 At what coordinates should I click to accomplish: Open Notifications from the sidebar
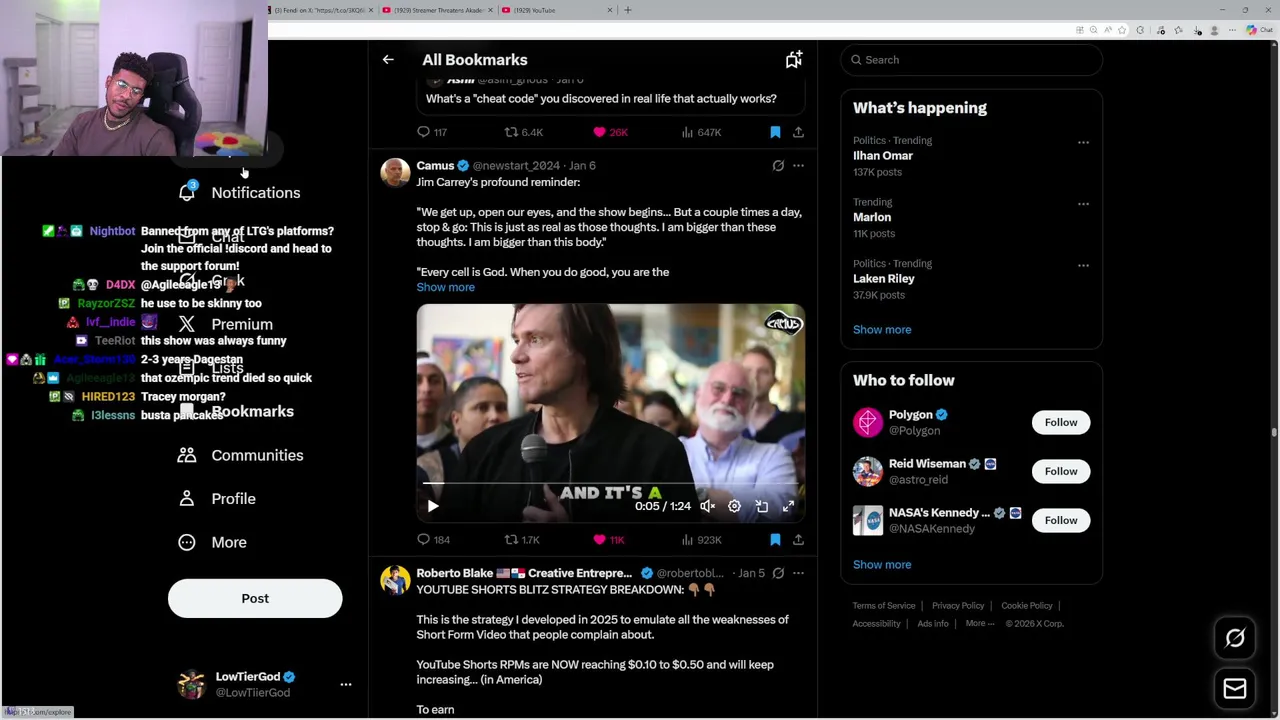[x=242, y=192]
